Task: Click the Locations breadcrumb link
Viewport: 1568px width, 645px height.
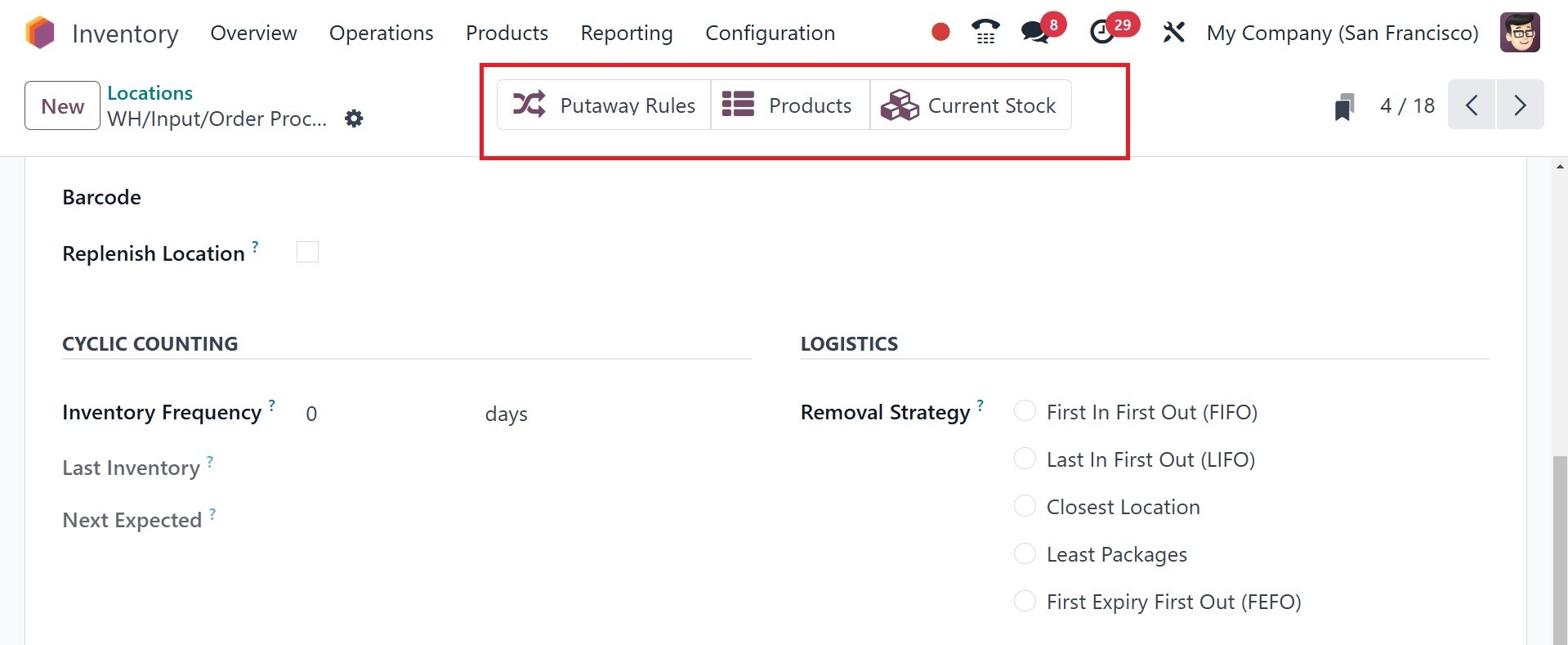Action: pyautogui.click(x=150, y=93)
